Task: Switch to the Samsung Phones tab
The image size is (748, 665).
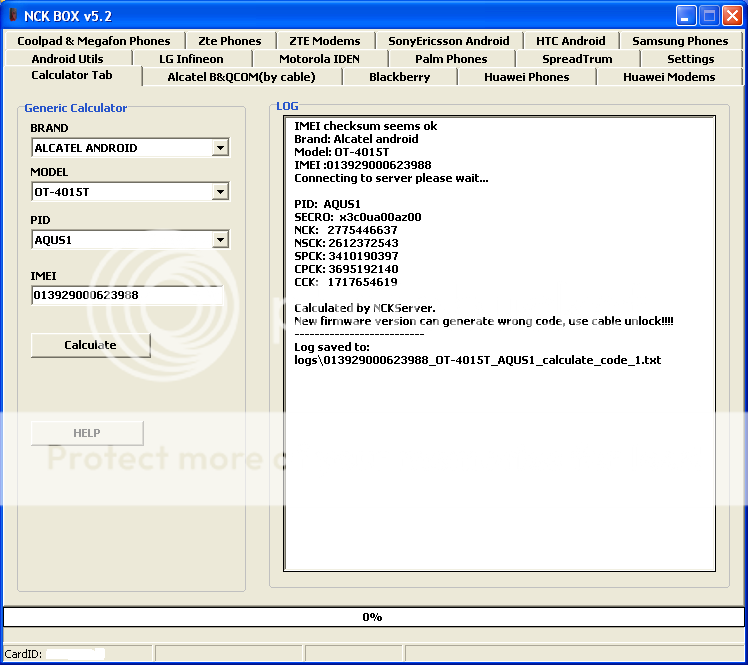Action: 680,41
